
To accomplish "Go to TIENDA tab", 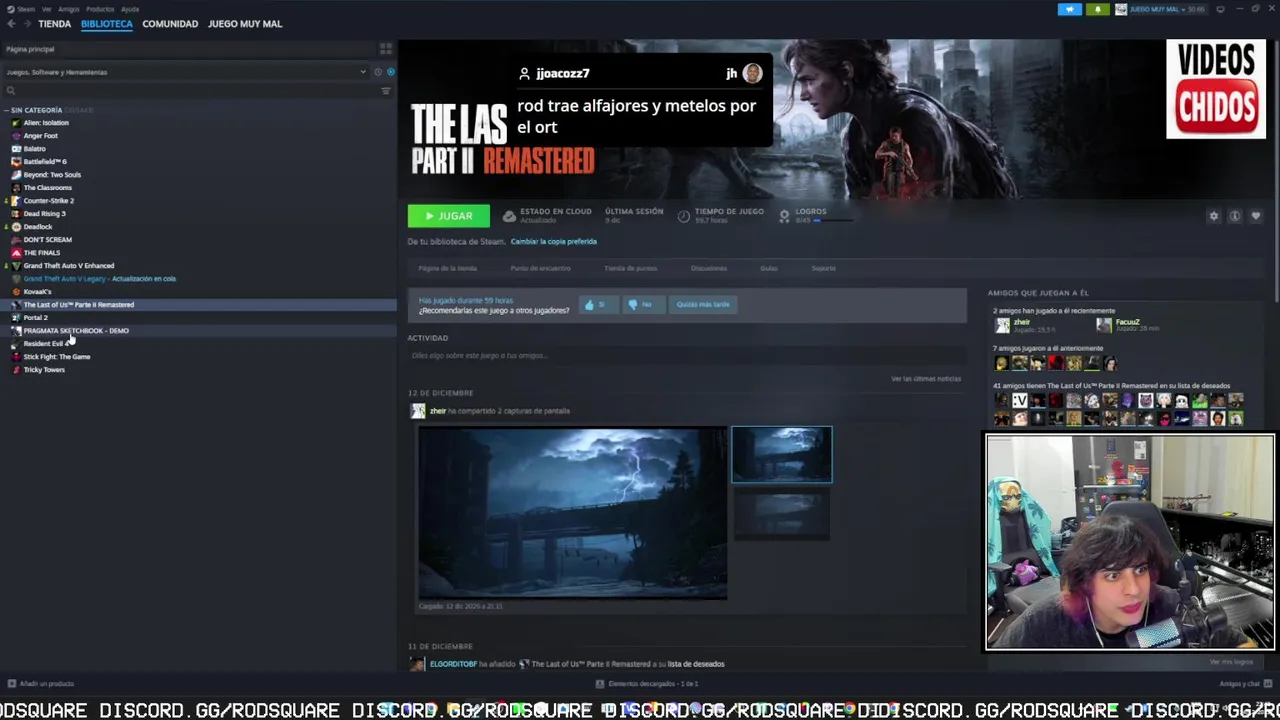I will pos(54,24).
